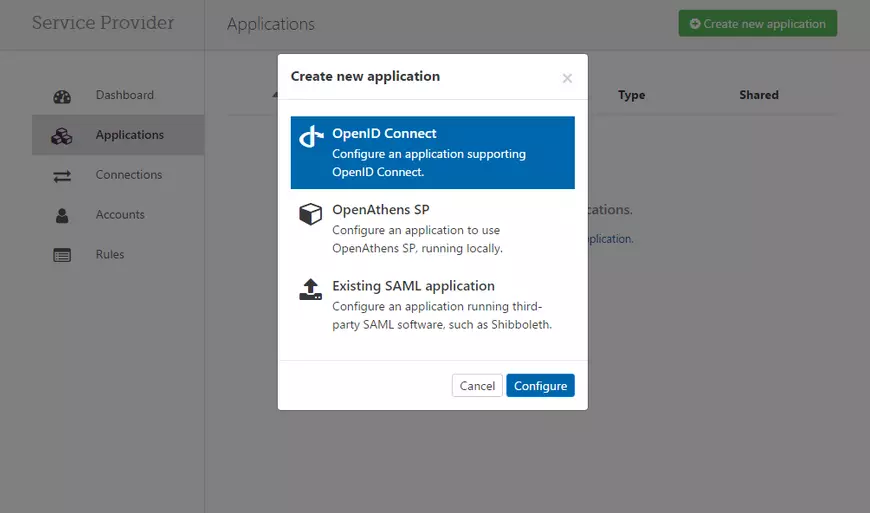Open the Connections section
Image resolution: width=870 pixels, height=513 pixels.
[x=118, y=175]
